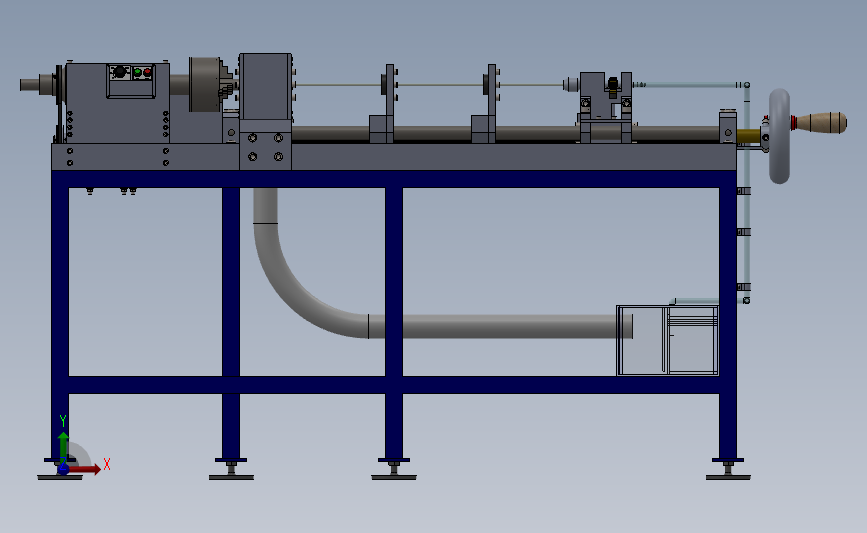Select the tall enclosure box beside the chuck

point(265,87)
